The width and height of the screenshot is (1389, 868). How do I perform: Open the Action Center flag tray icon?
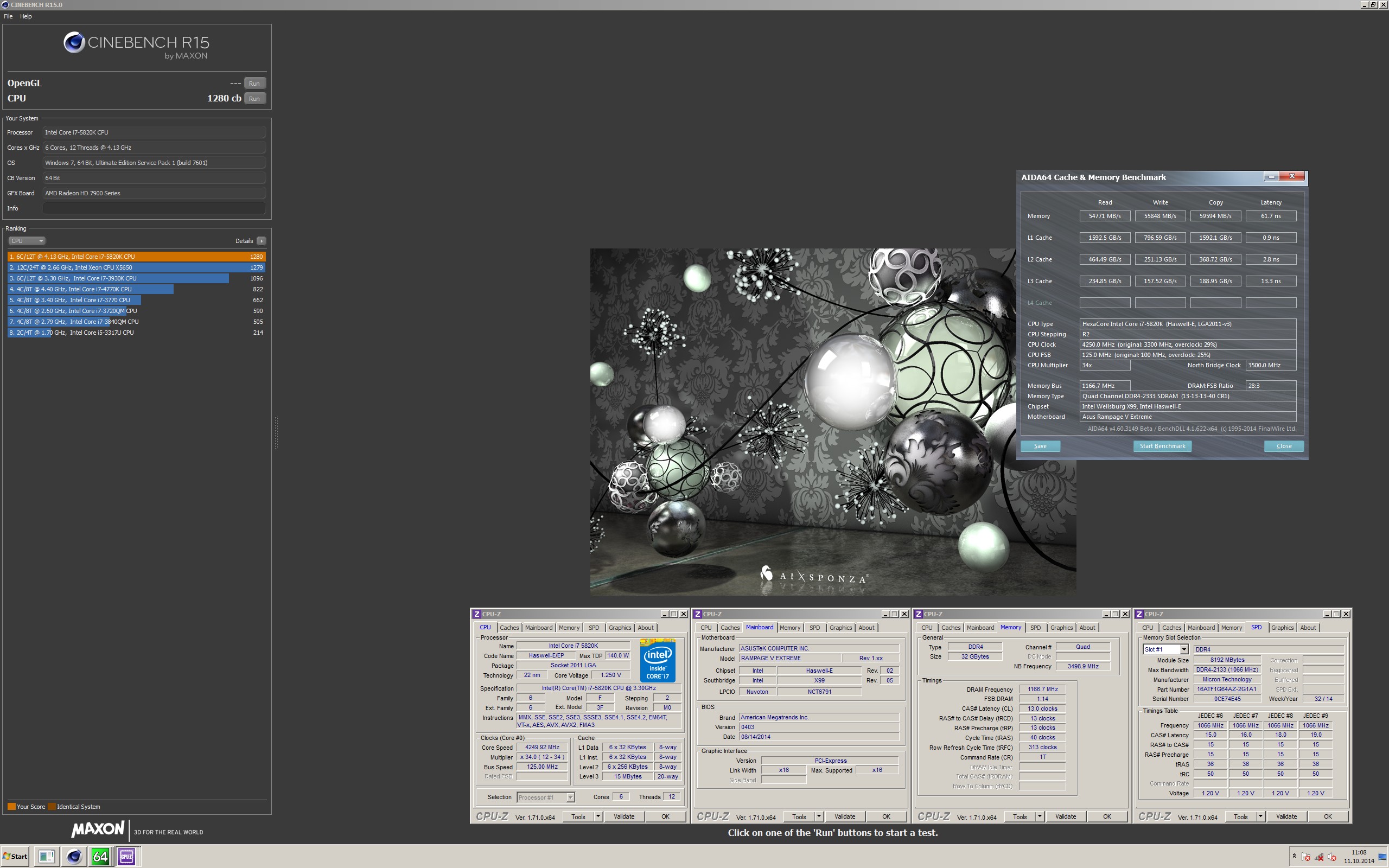tap(1306, 857)
